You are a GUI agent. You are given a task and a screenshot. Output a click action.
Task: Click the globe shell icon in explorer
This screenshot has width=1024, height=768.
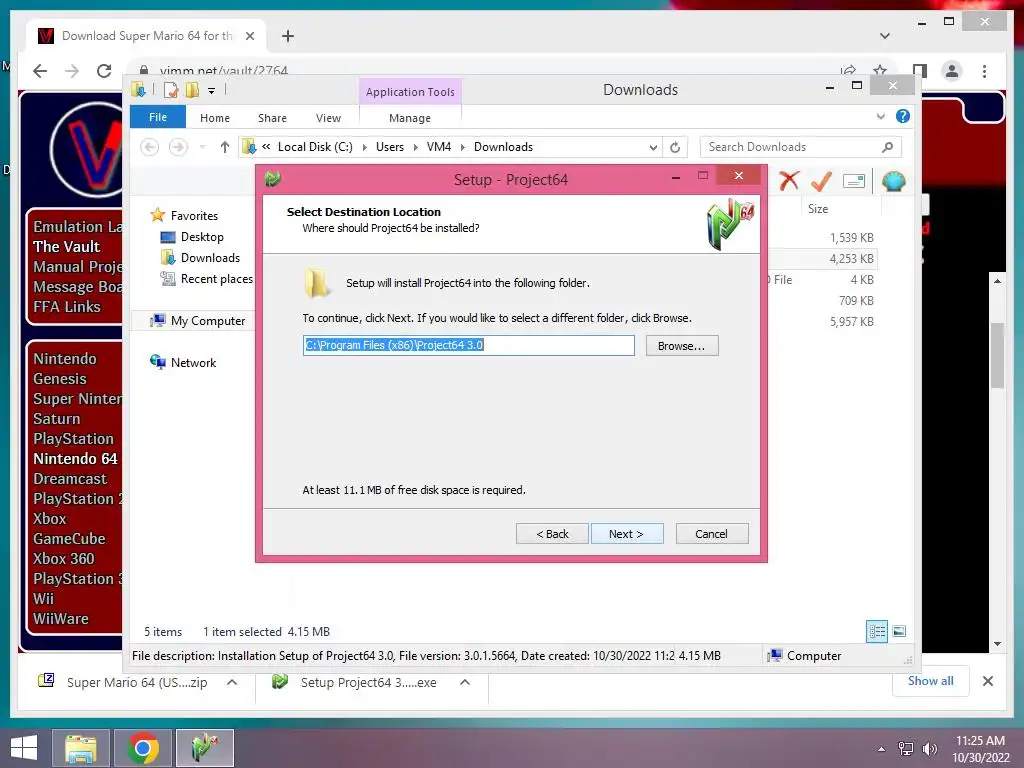click(x=893, y=181)
